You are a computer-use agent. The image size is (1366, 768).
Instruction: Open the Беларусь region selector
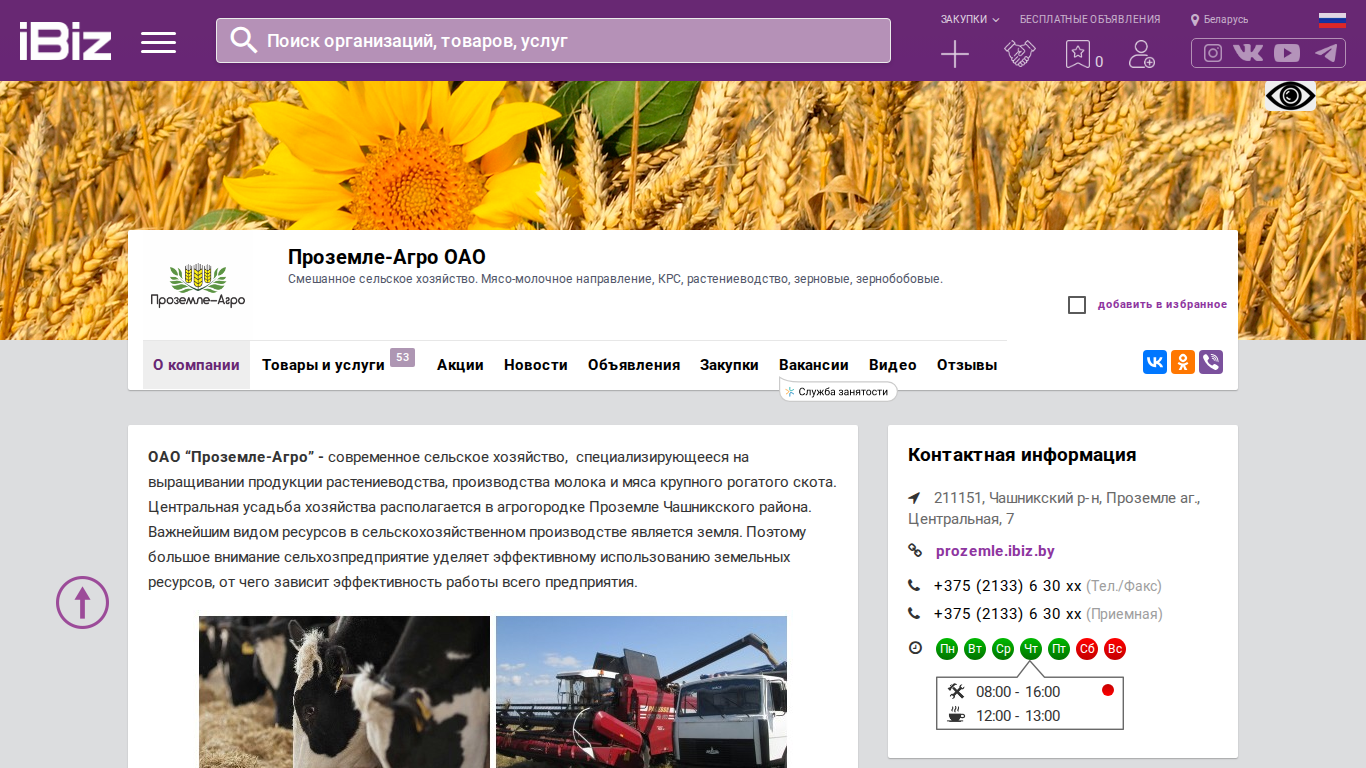[1226, 20]
